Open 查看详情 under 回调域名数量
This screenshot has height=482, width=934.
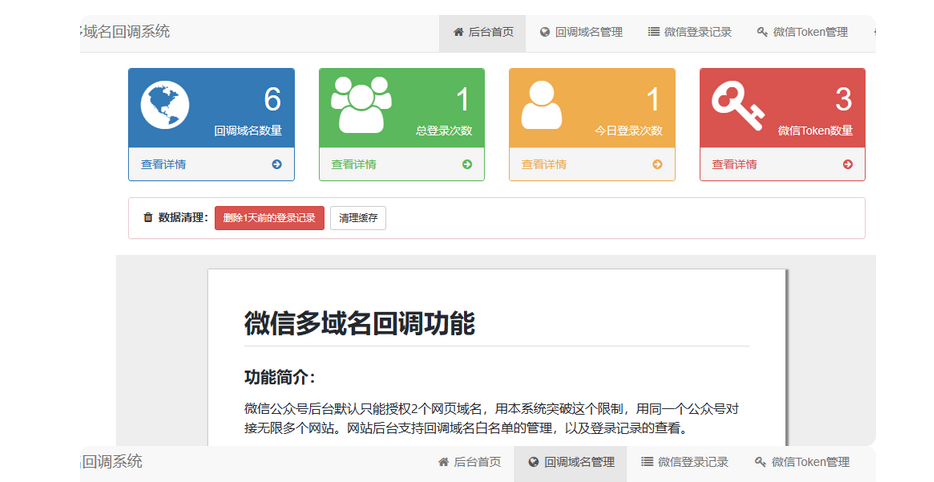(163, 164)
